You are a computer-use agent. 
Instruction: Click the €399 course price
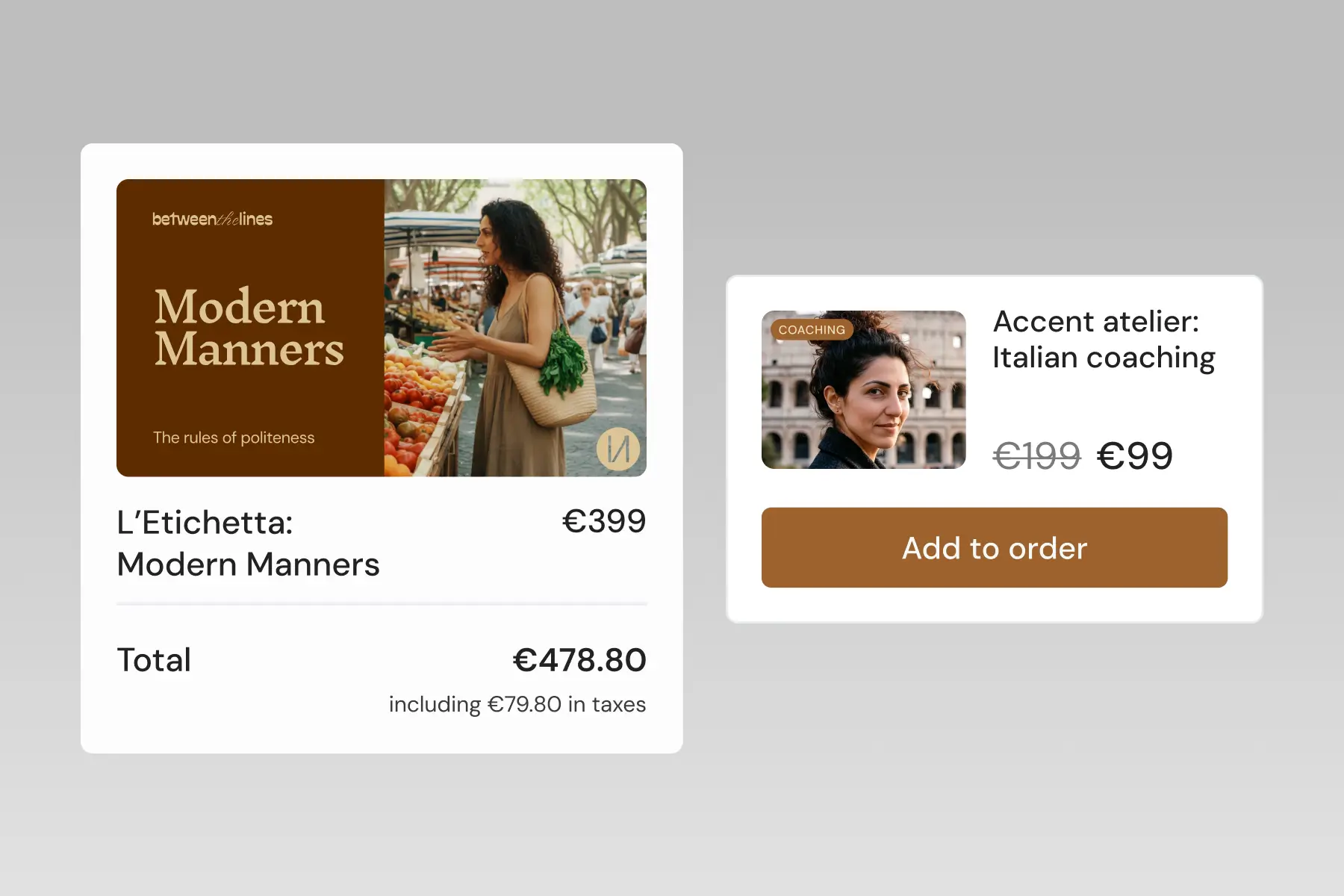click(x=604, y=521)
